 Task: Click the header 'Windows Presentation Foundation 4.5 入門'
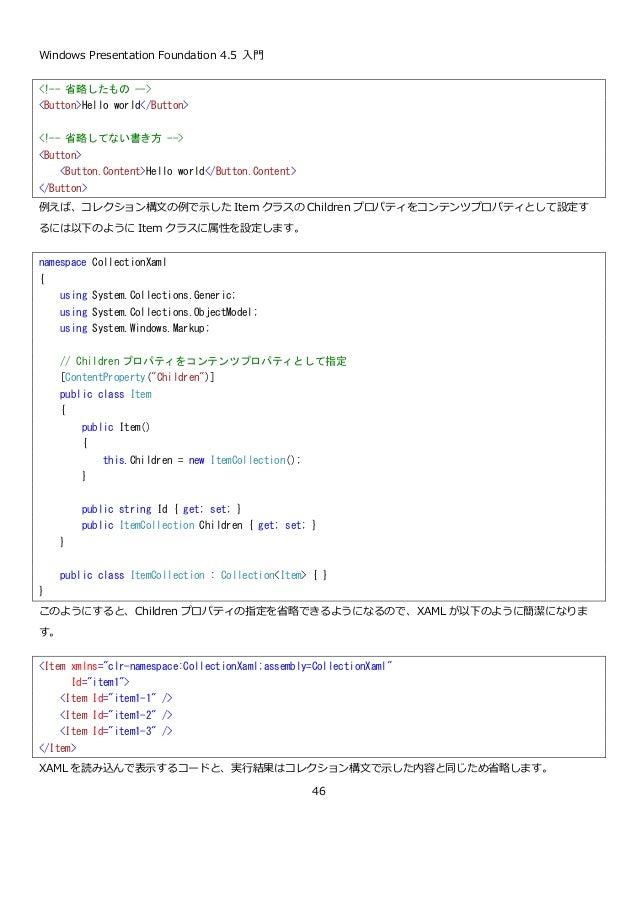[x=151, y=55]
